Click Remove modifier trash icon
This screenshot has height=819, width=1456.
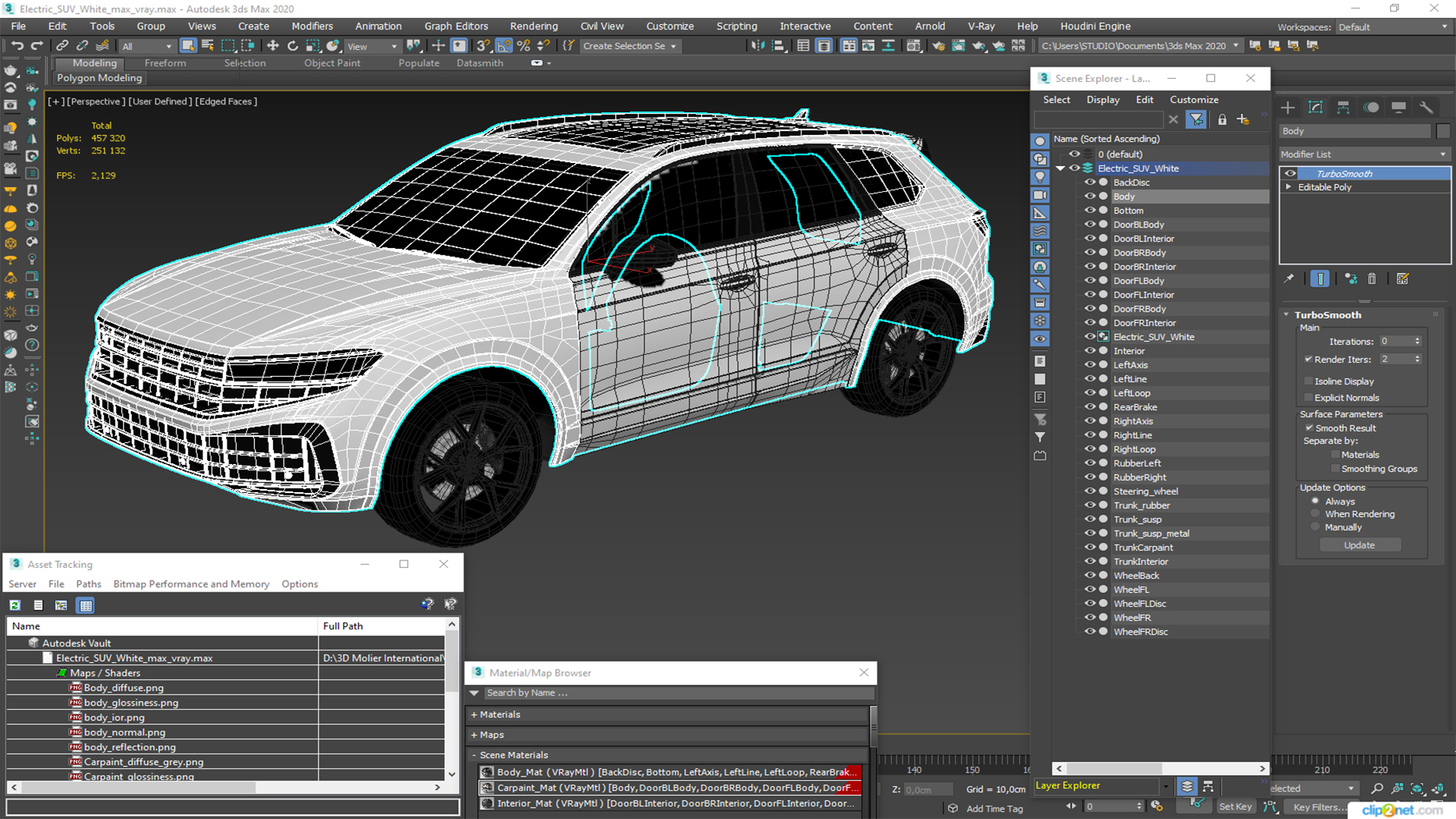tap(1372, 279)
